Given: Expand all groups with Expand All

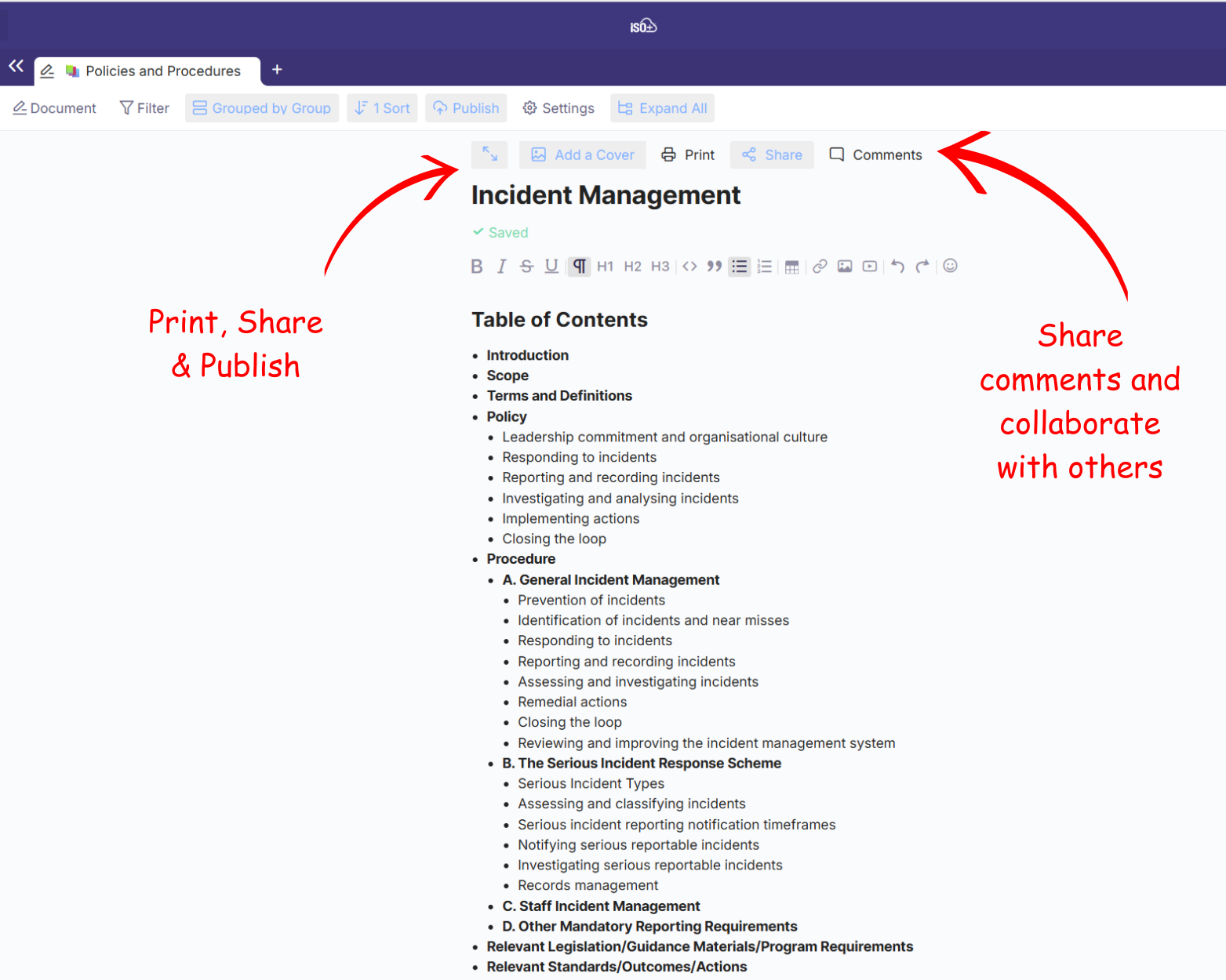Looking at the screenshot, I should (663, 108).
